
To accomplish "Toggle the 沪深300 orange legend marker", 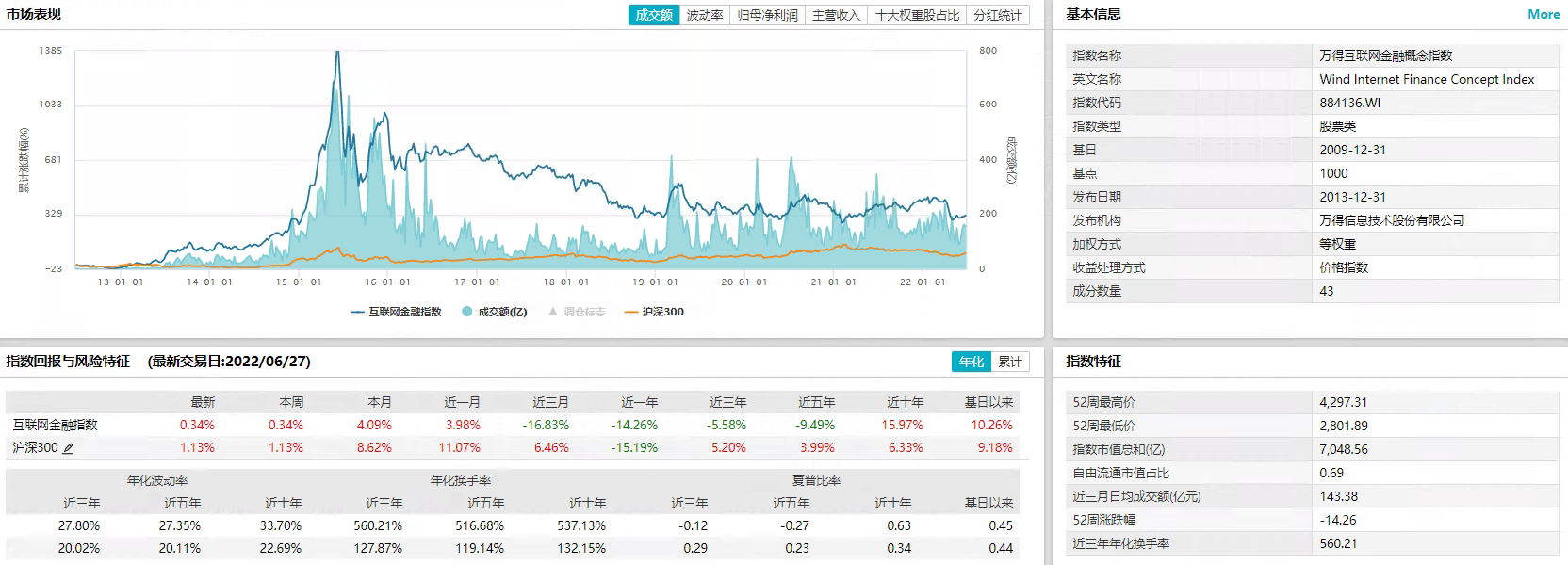I will point(630,312).
